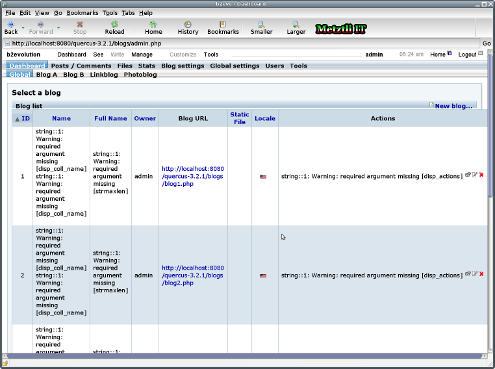The height and width of the screenshot is (369, 495).
Task: Select the Blog B sub-tab
Action: point(74,75)
